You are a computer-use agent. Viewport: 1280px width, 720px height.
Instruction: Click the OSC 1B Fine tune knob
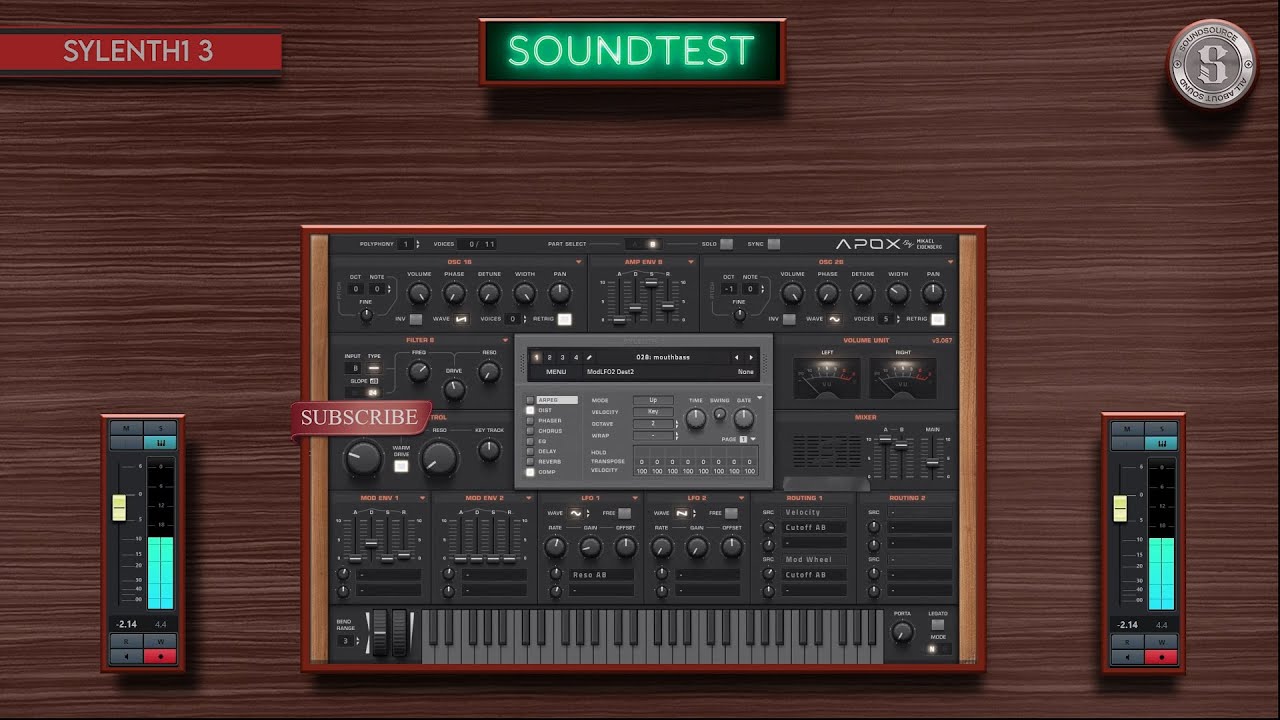(366, 314)
